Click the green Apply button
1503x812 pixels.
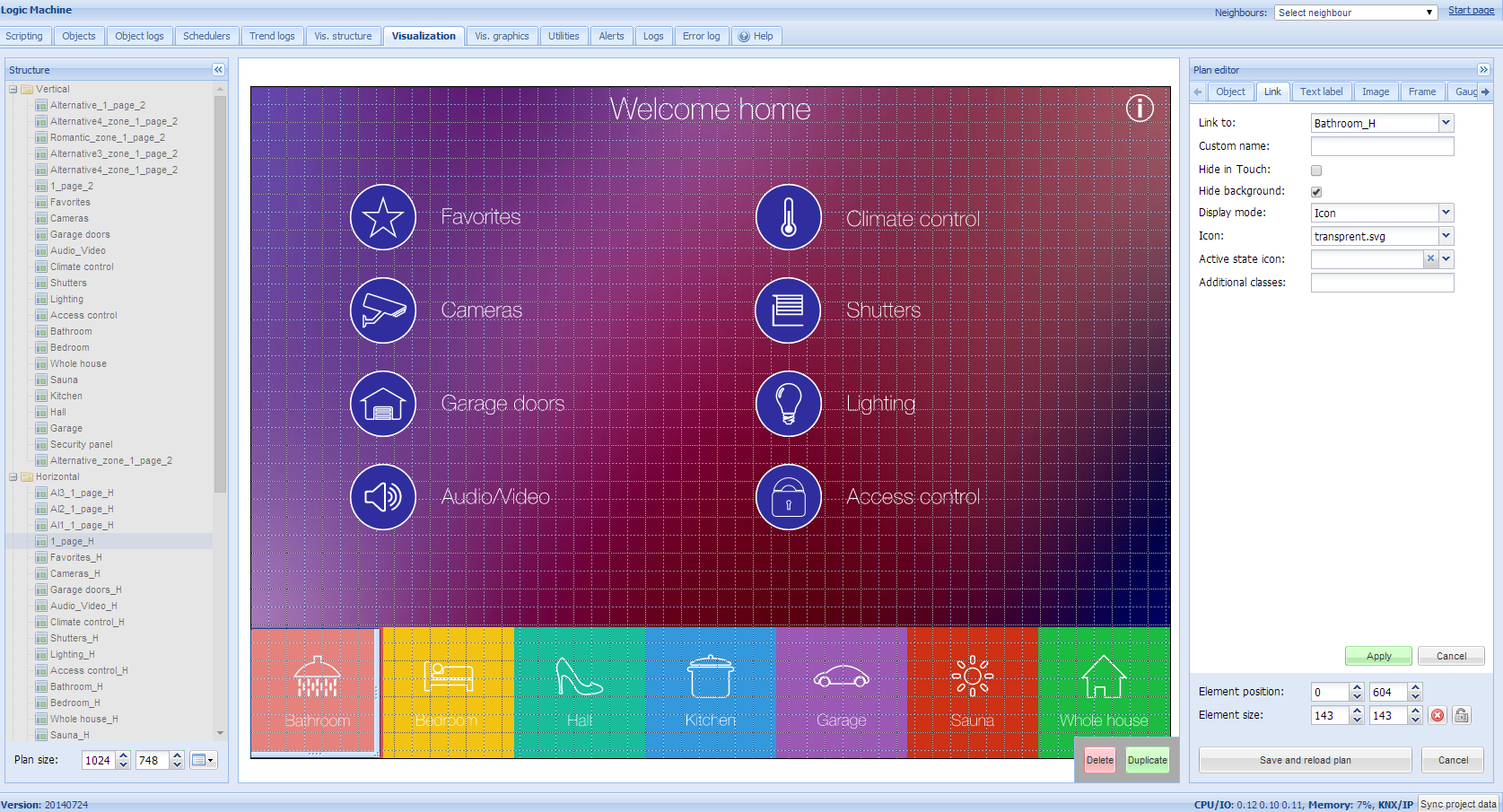(1378, 656)
